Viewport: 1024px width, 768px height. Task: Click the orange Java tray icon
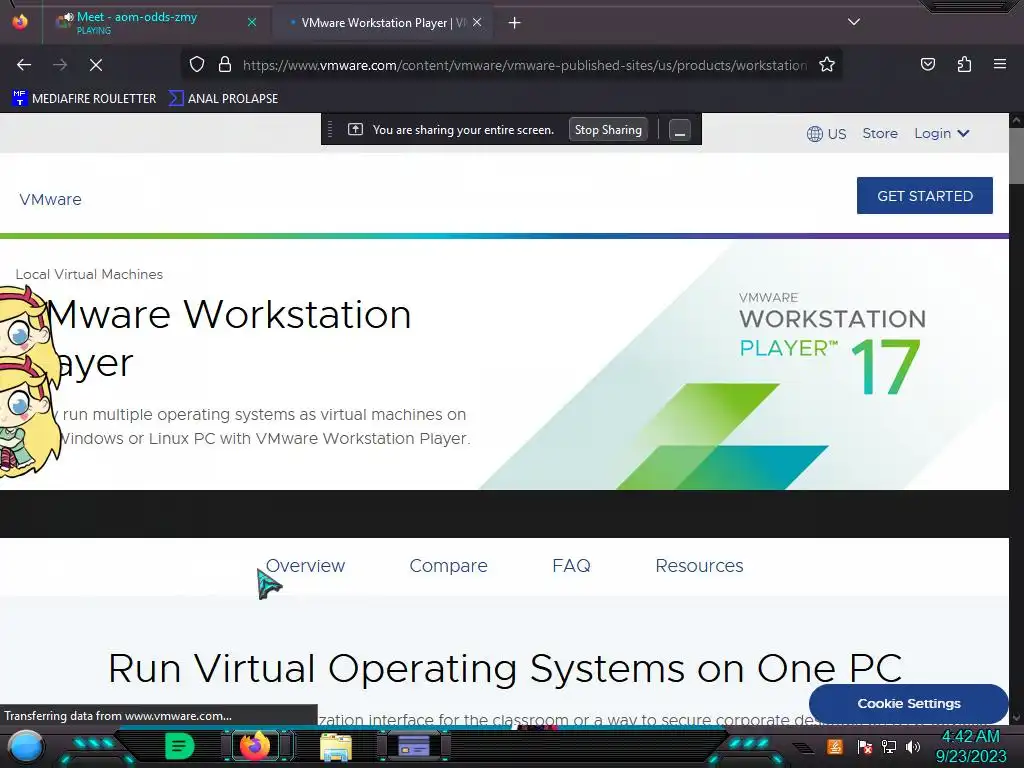point(835,746)
